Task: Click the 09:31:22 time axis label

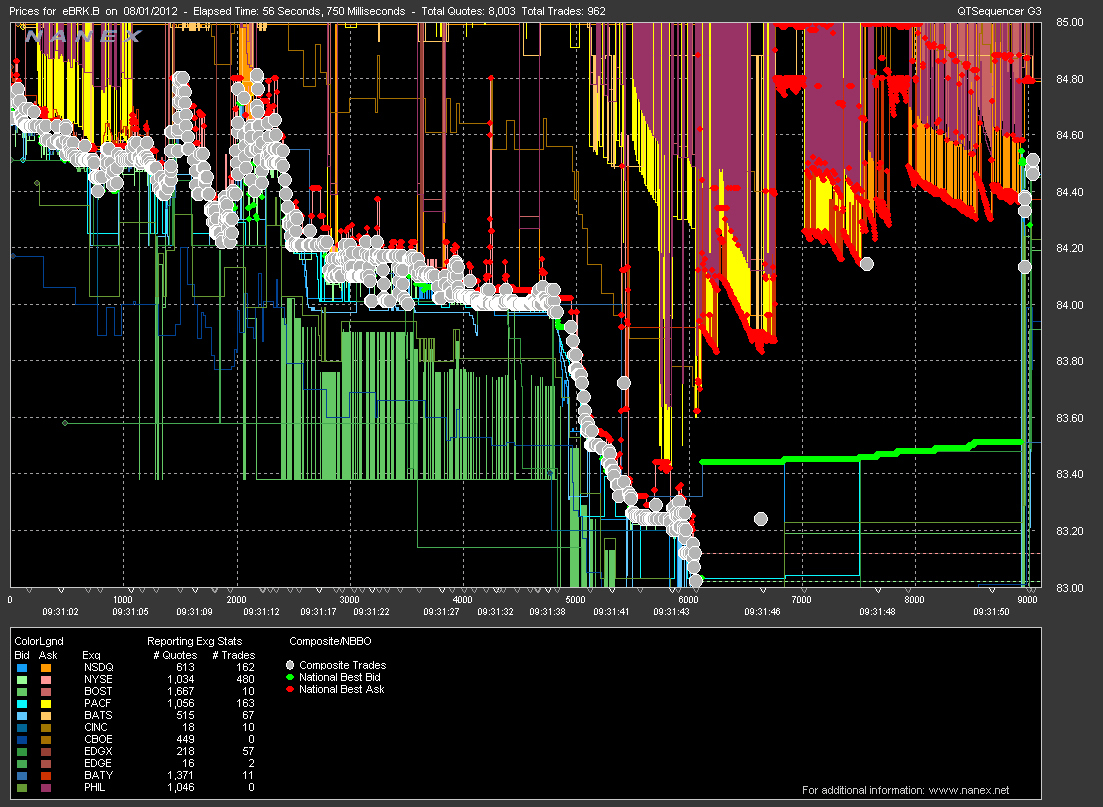Action: coord(371,611)
